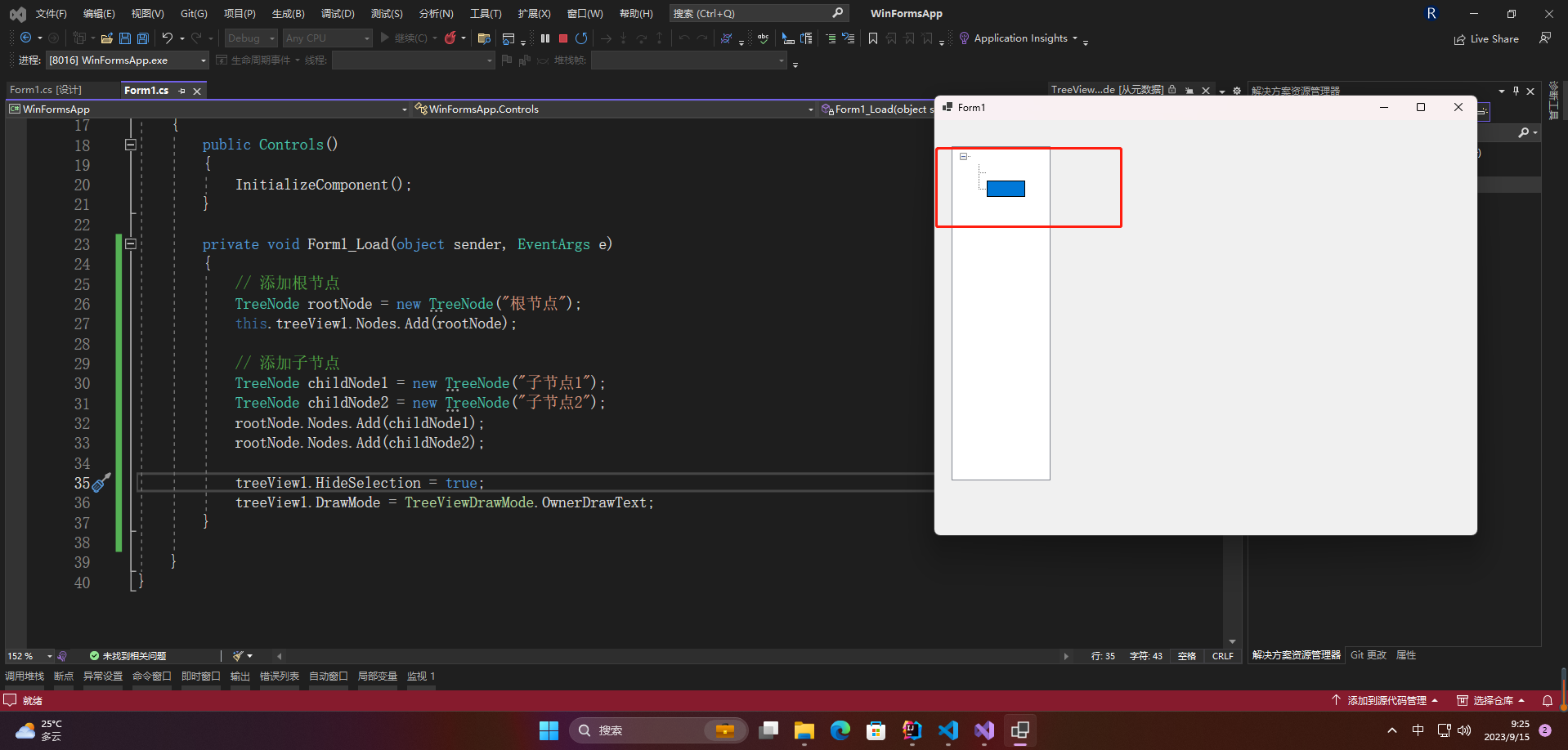
Task: Open the Application Insights dropdown arrow
Action: pyautogui.click(x=1075, y=38)
